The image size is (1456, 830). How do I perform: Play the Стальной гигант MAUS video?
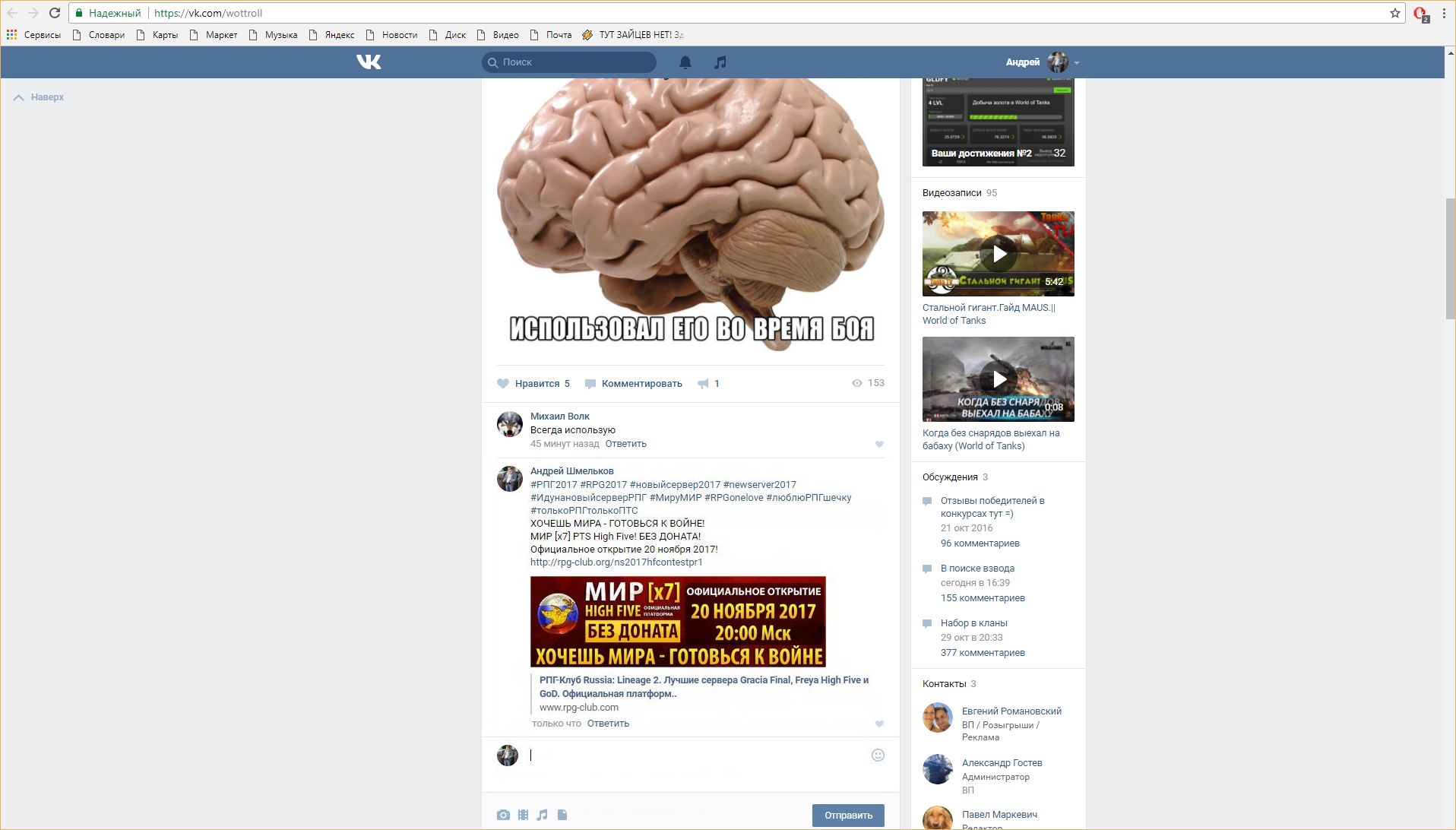click(x=998, y=254)
